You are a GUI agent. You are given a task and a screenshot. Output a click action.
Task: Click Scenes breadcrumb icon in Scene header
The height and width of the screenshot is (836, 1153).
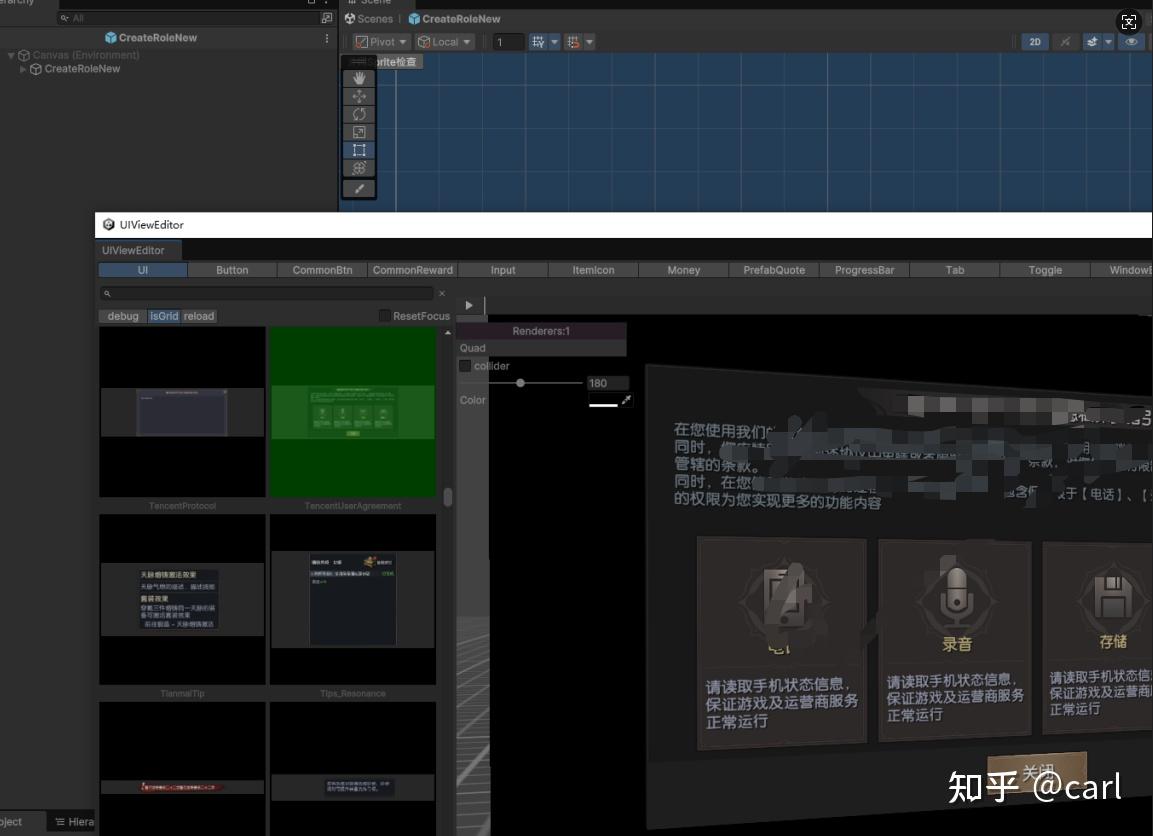click(350, 18)
